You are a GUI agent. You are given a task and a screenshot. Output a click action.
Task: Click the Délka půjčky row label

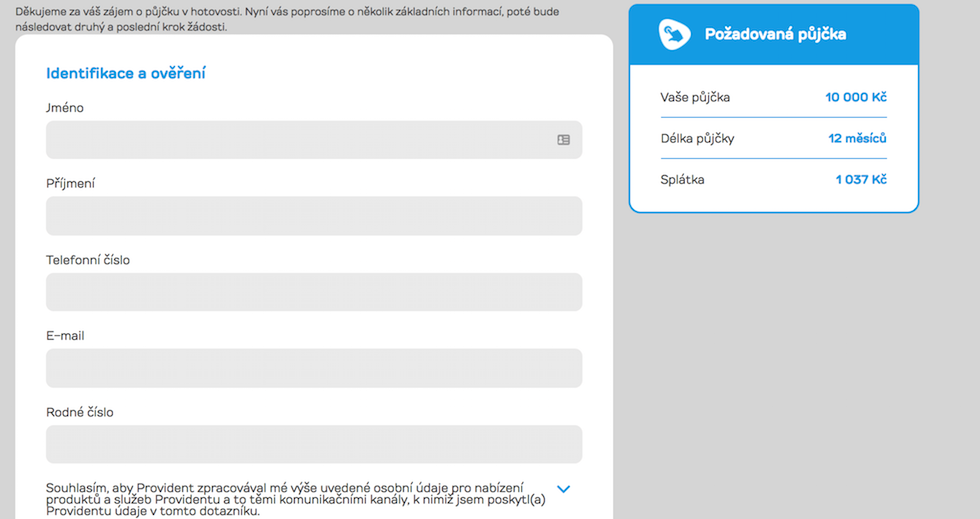tap(698, 138)
